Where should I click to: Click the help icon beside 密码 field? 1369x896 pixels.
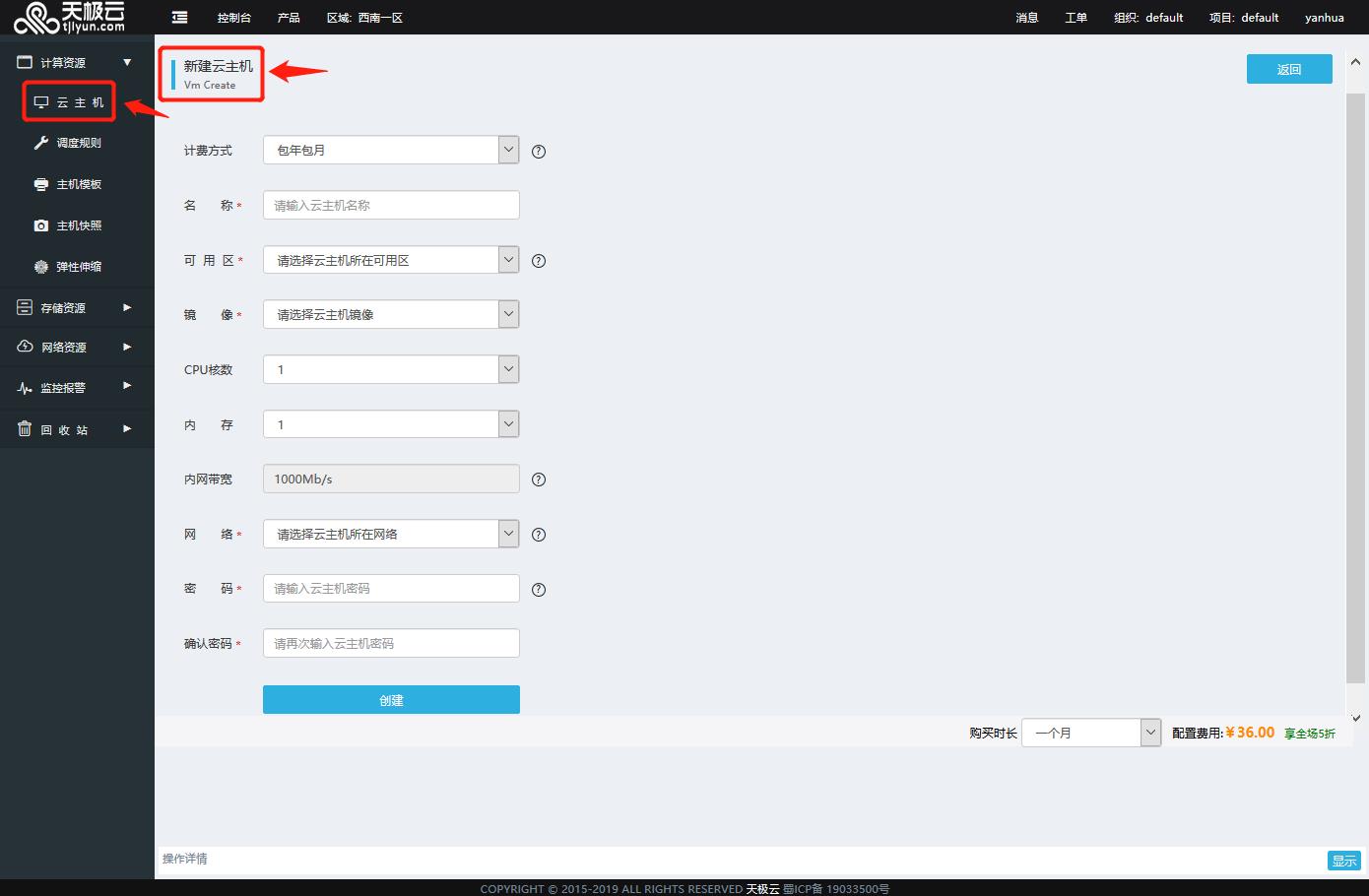click(x=539, y=590)
